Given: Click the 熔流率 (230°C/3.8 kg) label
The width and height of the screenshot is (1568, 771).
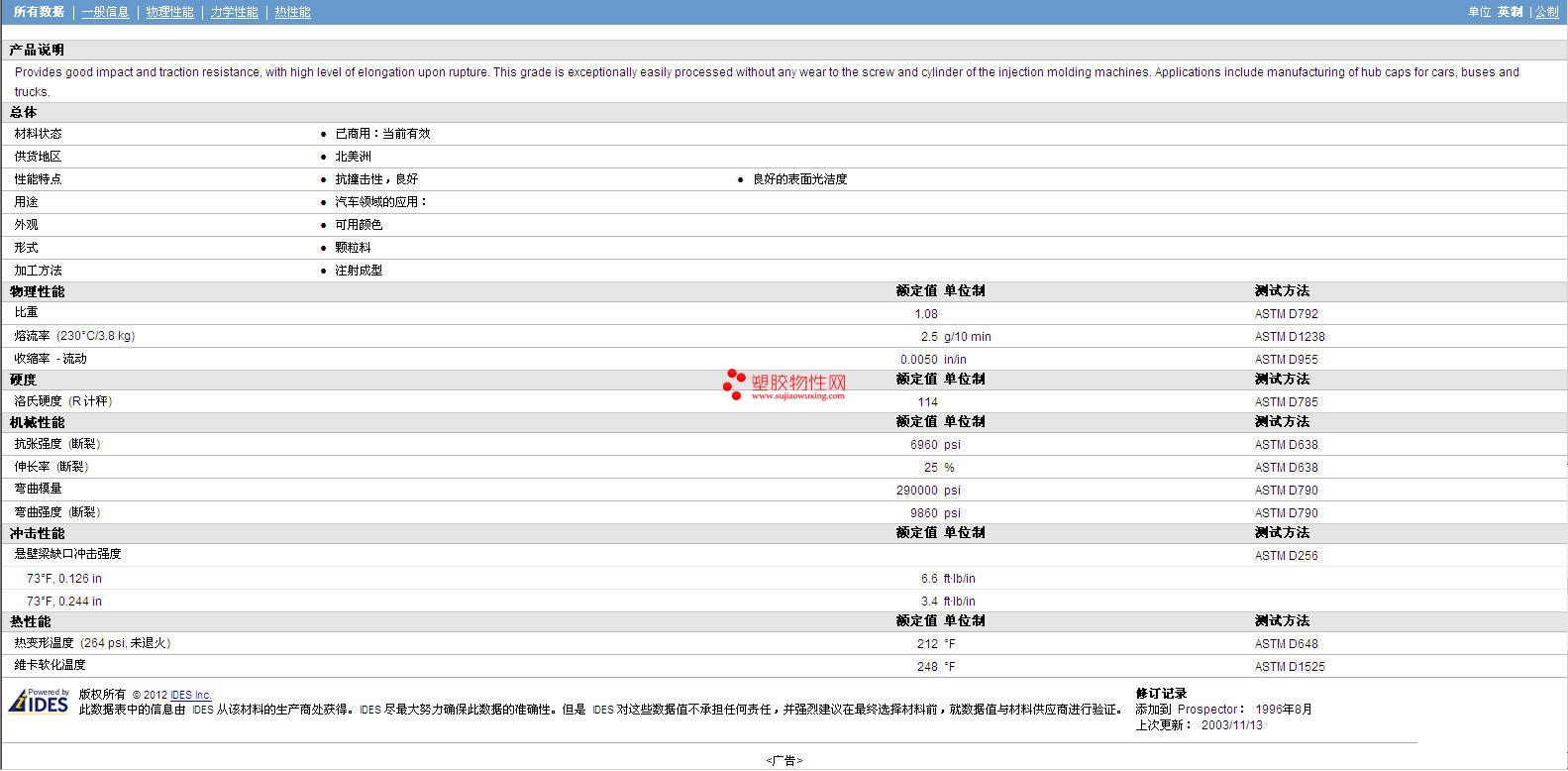Looking at the screenshot, I should [74, 336].
